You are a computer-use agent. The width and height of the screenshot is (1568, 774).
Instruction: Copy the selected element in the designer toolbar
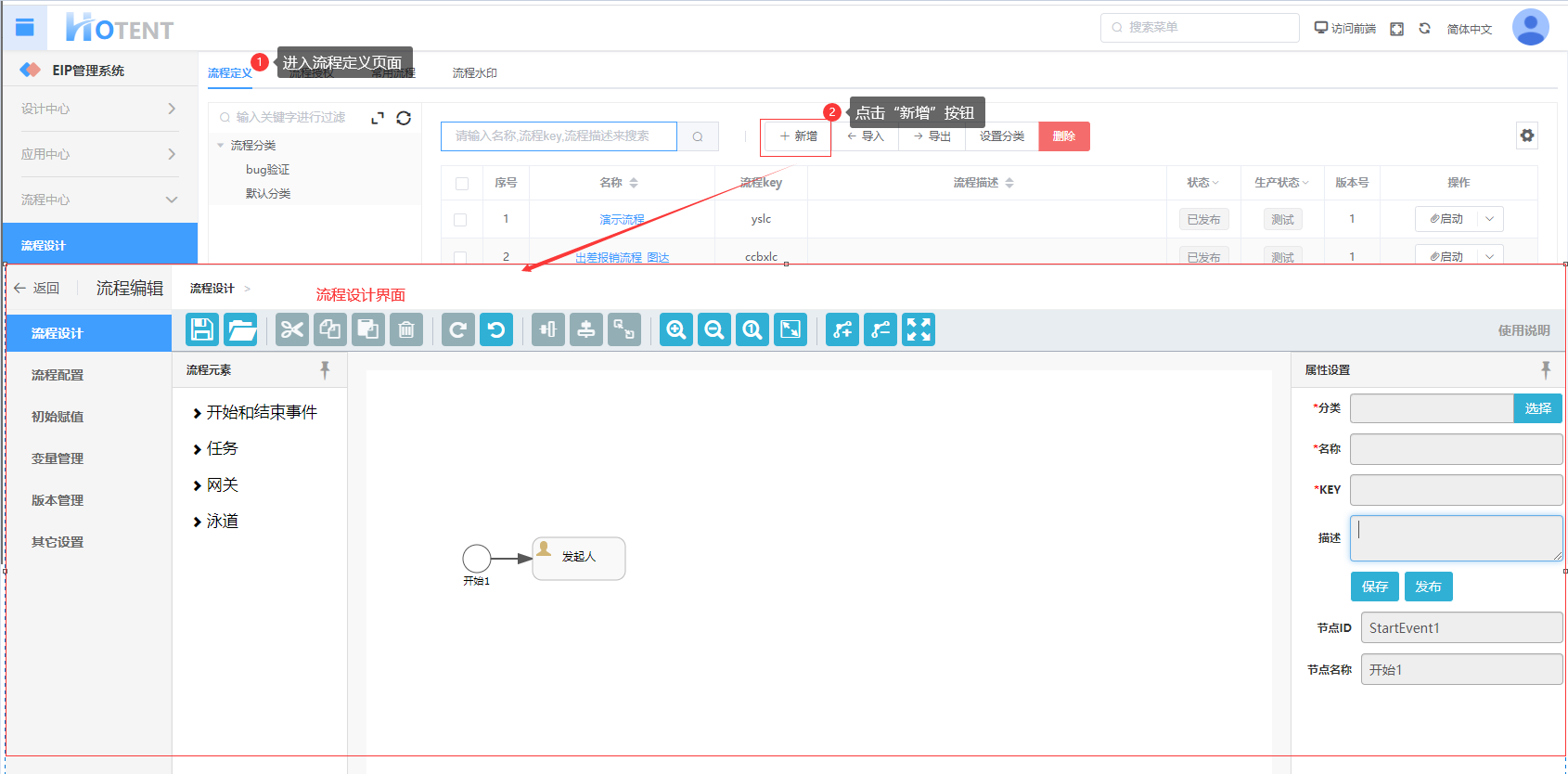[x=330, y=329]
